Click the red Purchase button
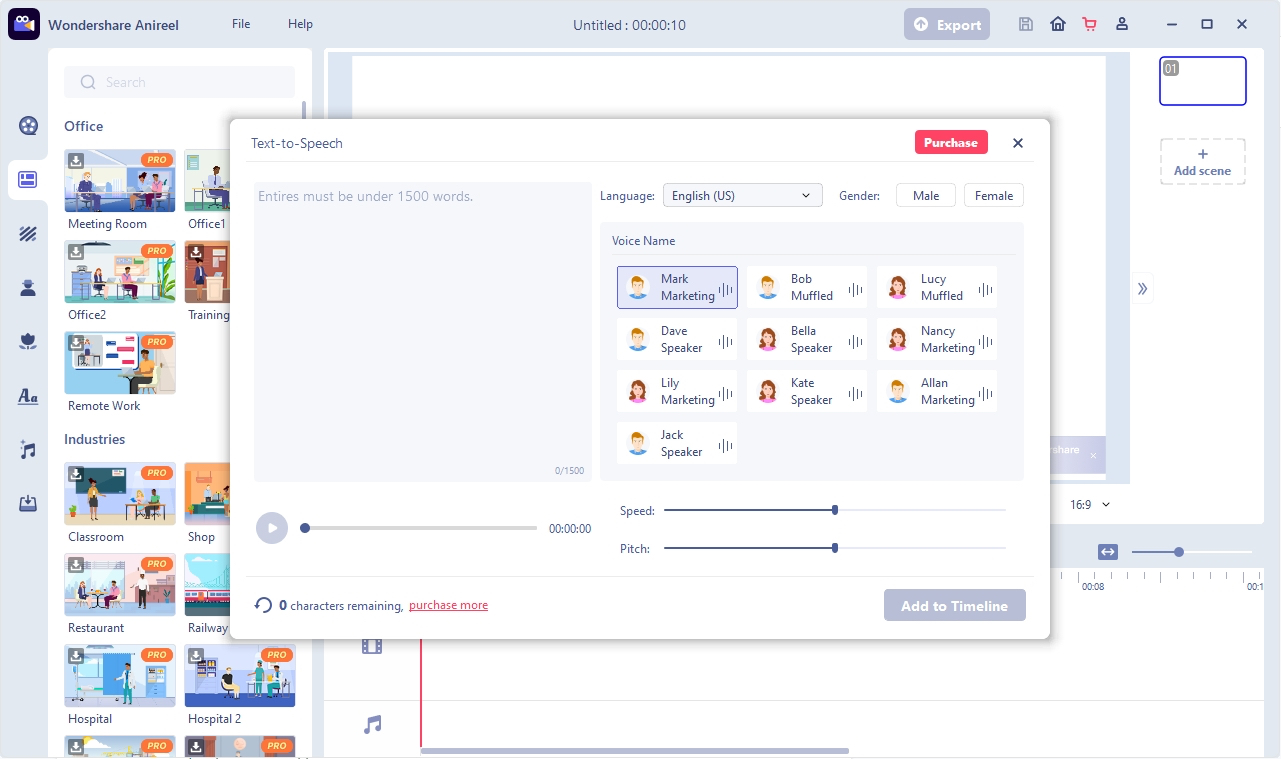 [x=951, y=143]
